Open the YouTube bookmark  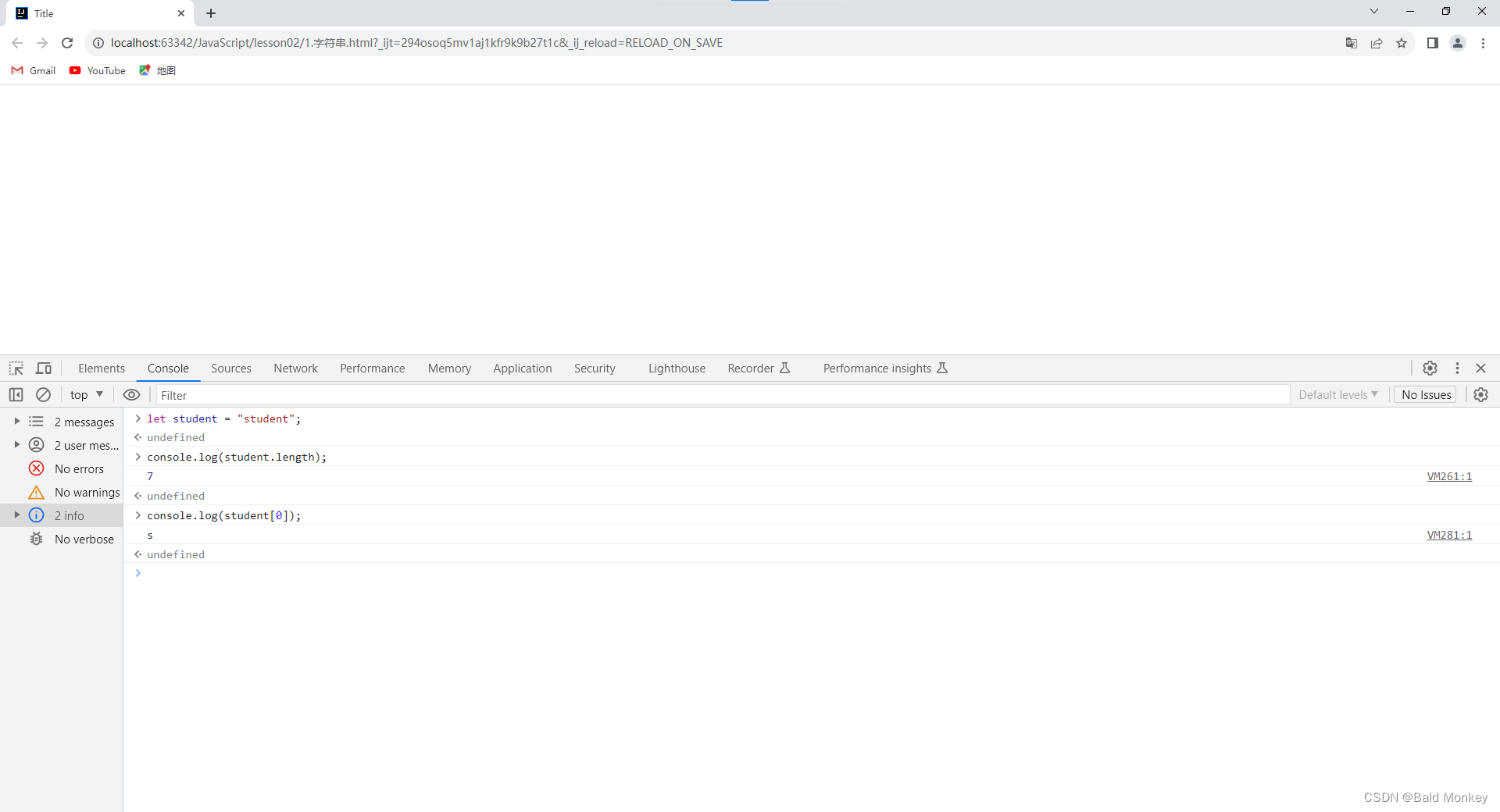(98, 70)
